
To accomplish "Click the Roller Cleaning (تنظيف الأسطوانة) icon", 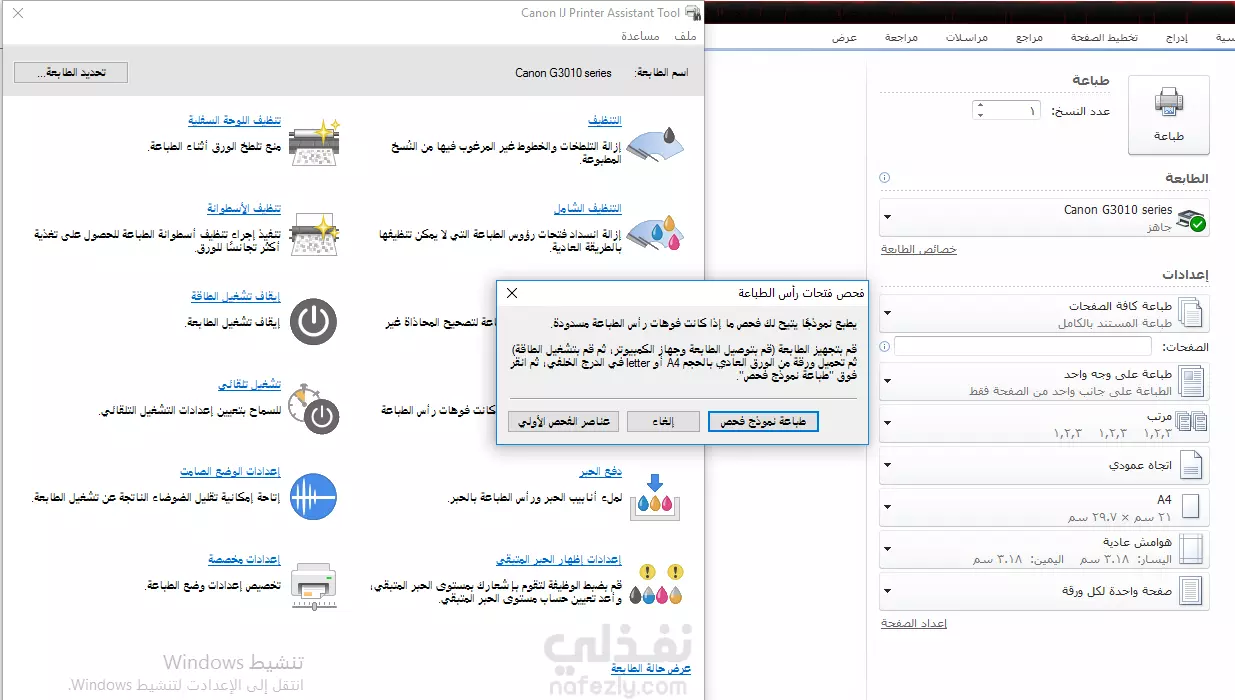I will pos(315,233).
